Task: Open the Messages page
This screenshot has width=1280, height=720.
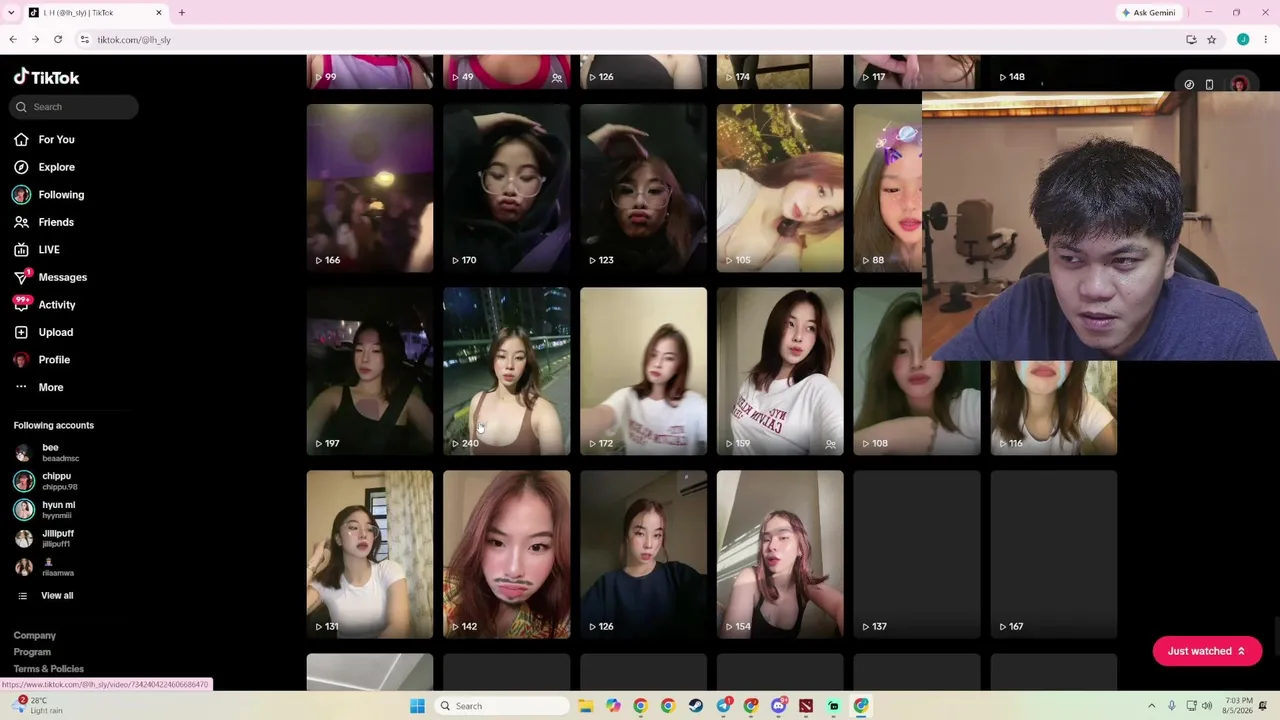Action: pyautogui.click(x=62, y=277)
